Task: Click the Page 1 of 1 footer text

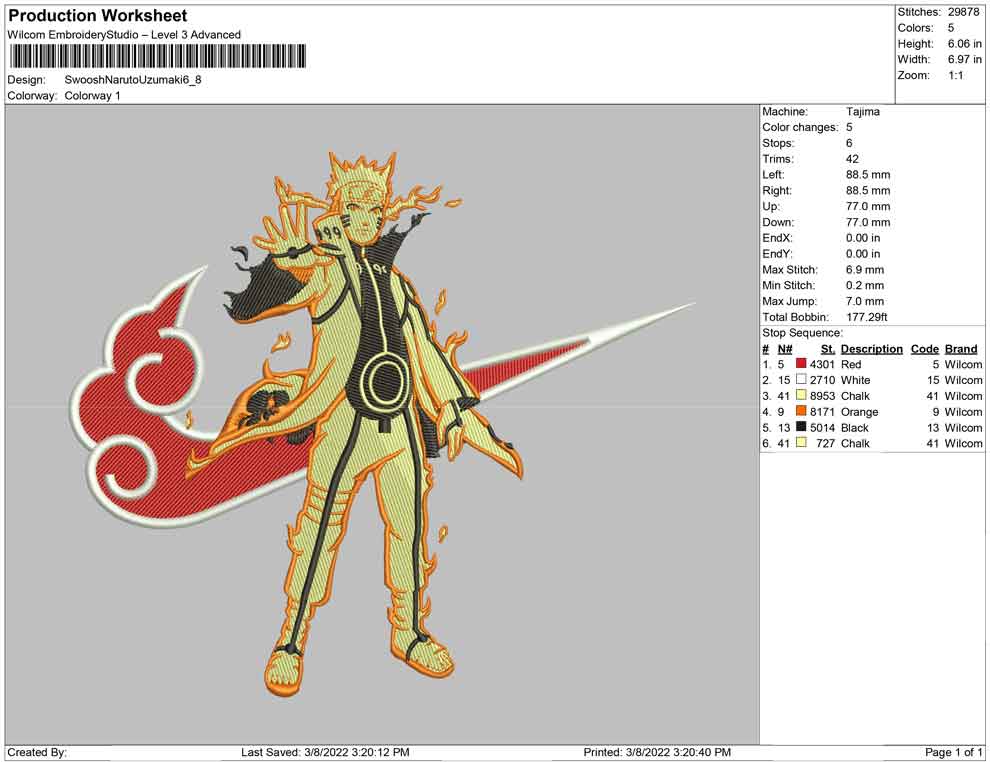Action: click(954, 752)
